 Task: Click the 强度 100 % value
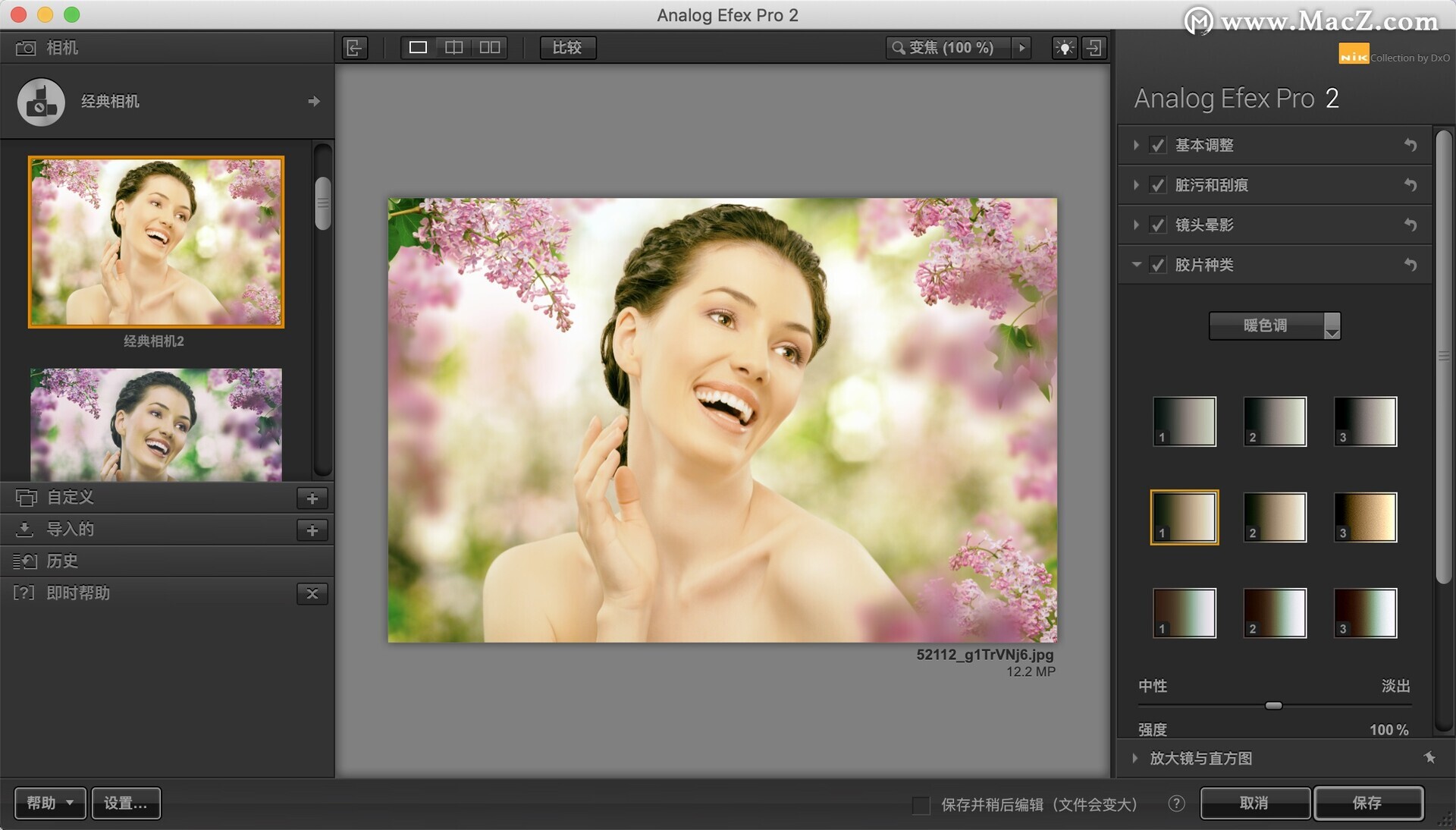(x=1389, y=730)
